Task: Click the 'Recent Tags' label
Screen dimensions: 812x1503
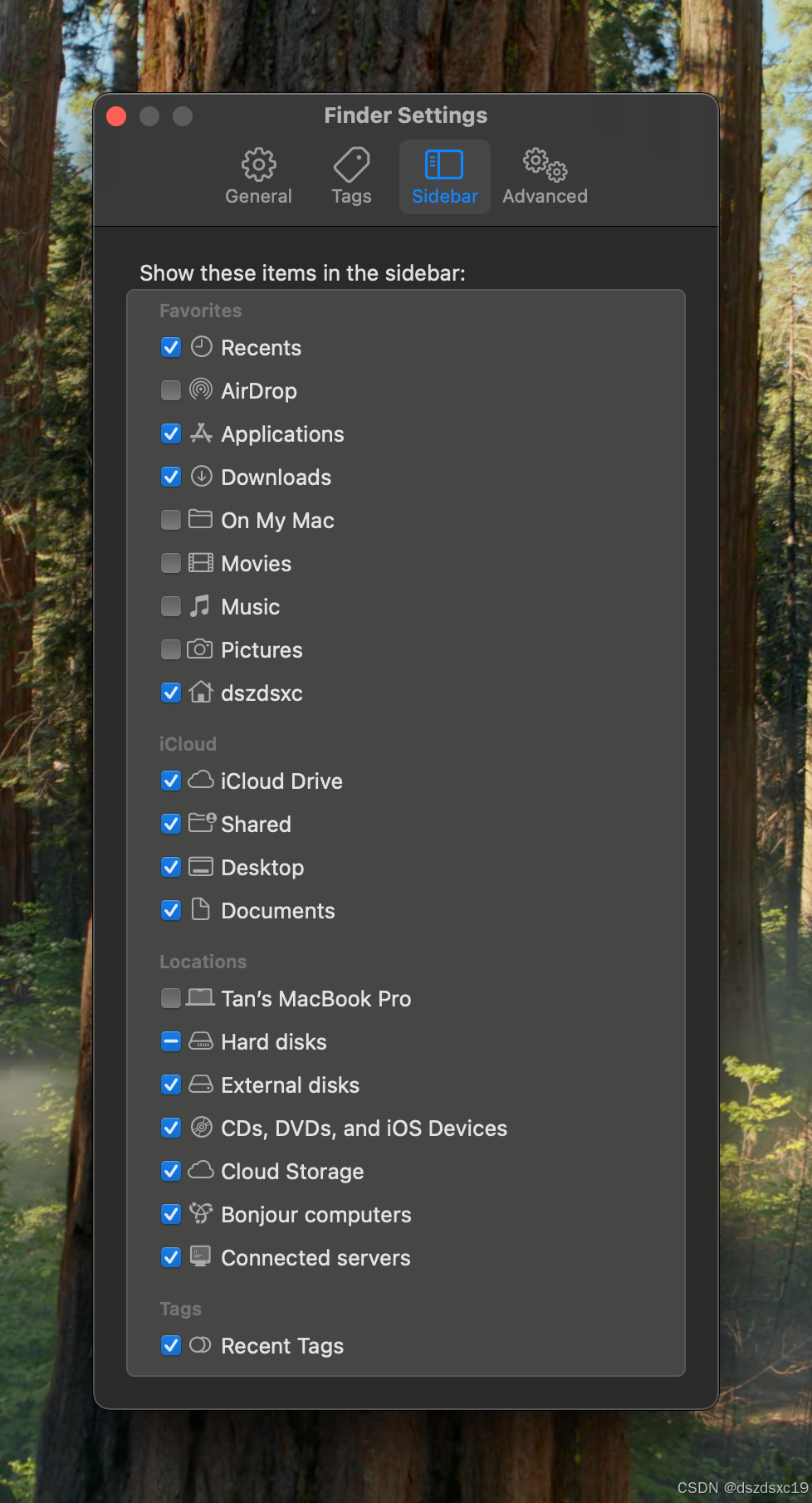Action: coord(282,1345)
